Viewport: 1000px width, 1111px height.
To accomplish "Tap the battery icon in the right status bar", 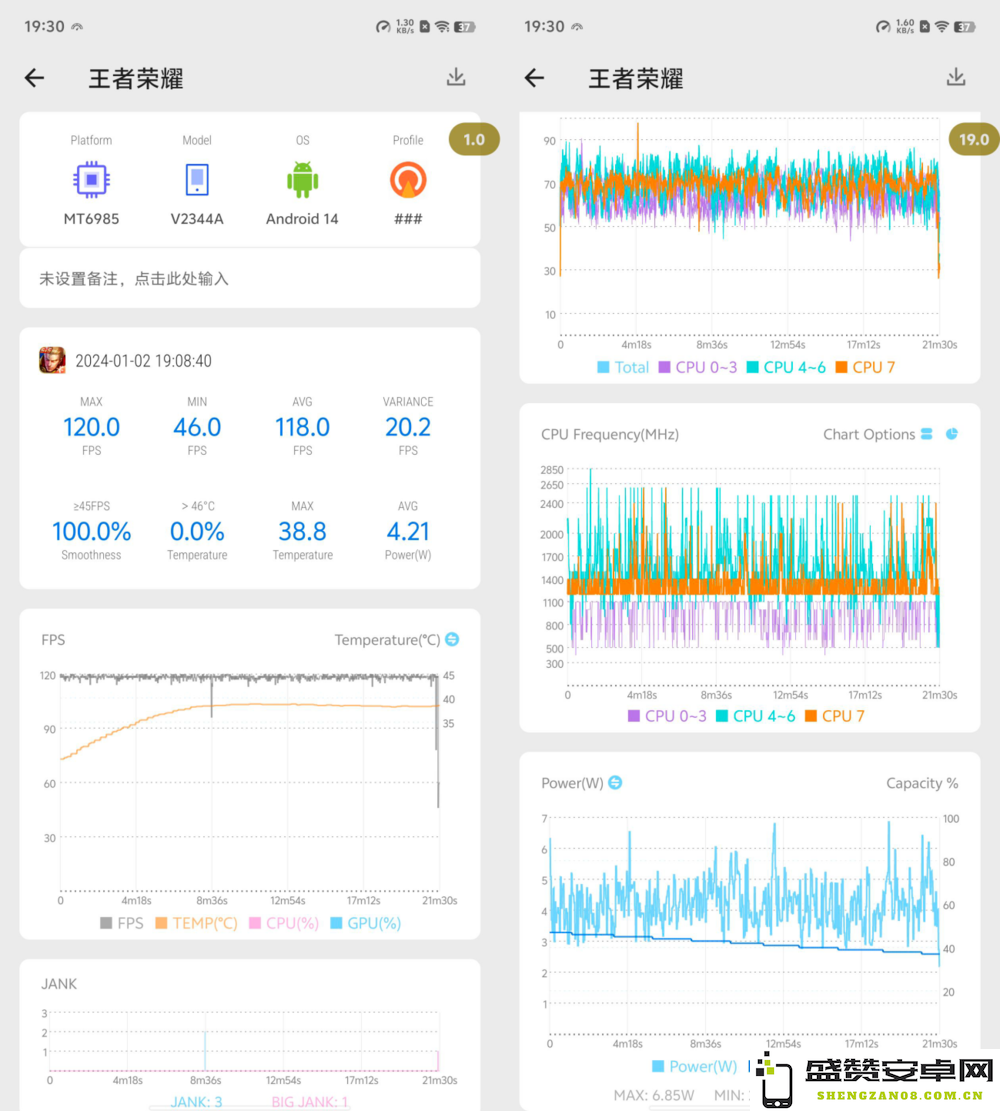I will pyautogui.click(x=965, y=27).
